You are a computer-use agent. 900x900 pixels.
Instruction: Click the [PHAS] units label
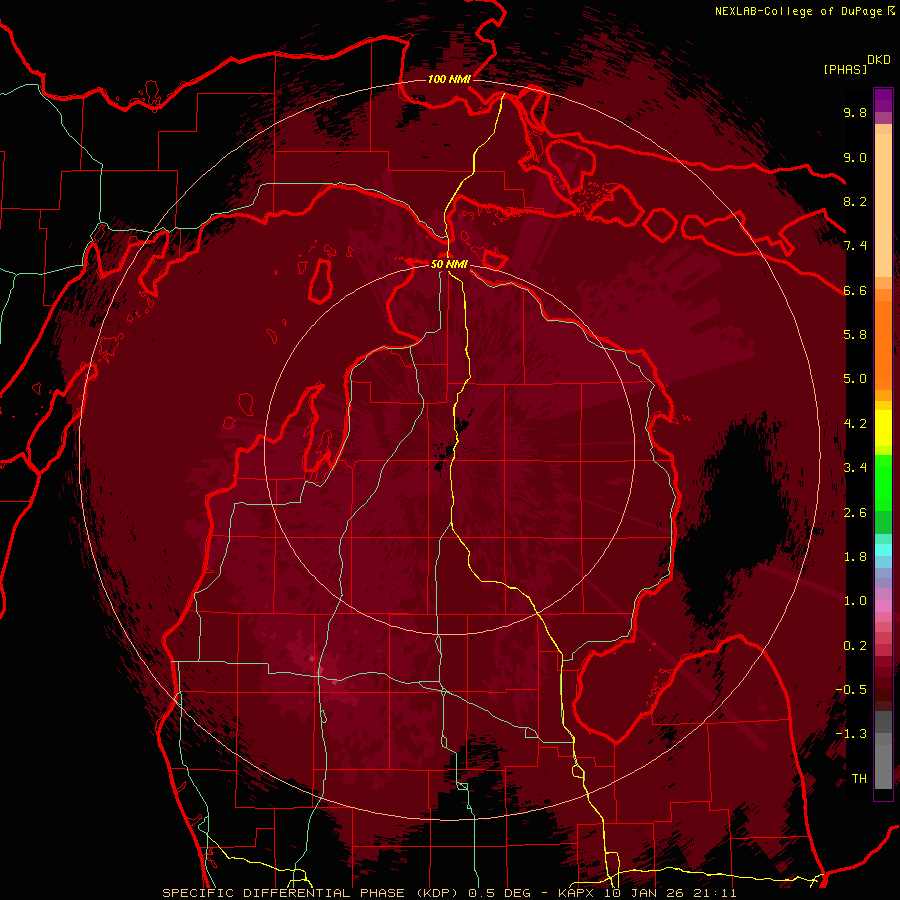[x=845, y=69]
